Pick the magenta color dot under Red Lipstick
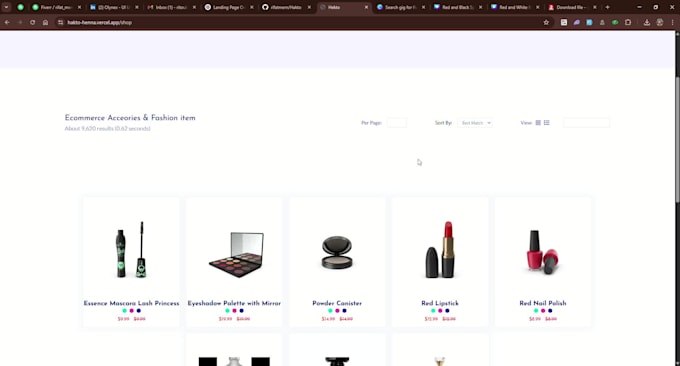This screenshot has height=366, width=680. pos(440,310)
